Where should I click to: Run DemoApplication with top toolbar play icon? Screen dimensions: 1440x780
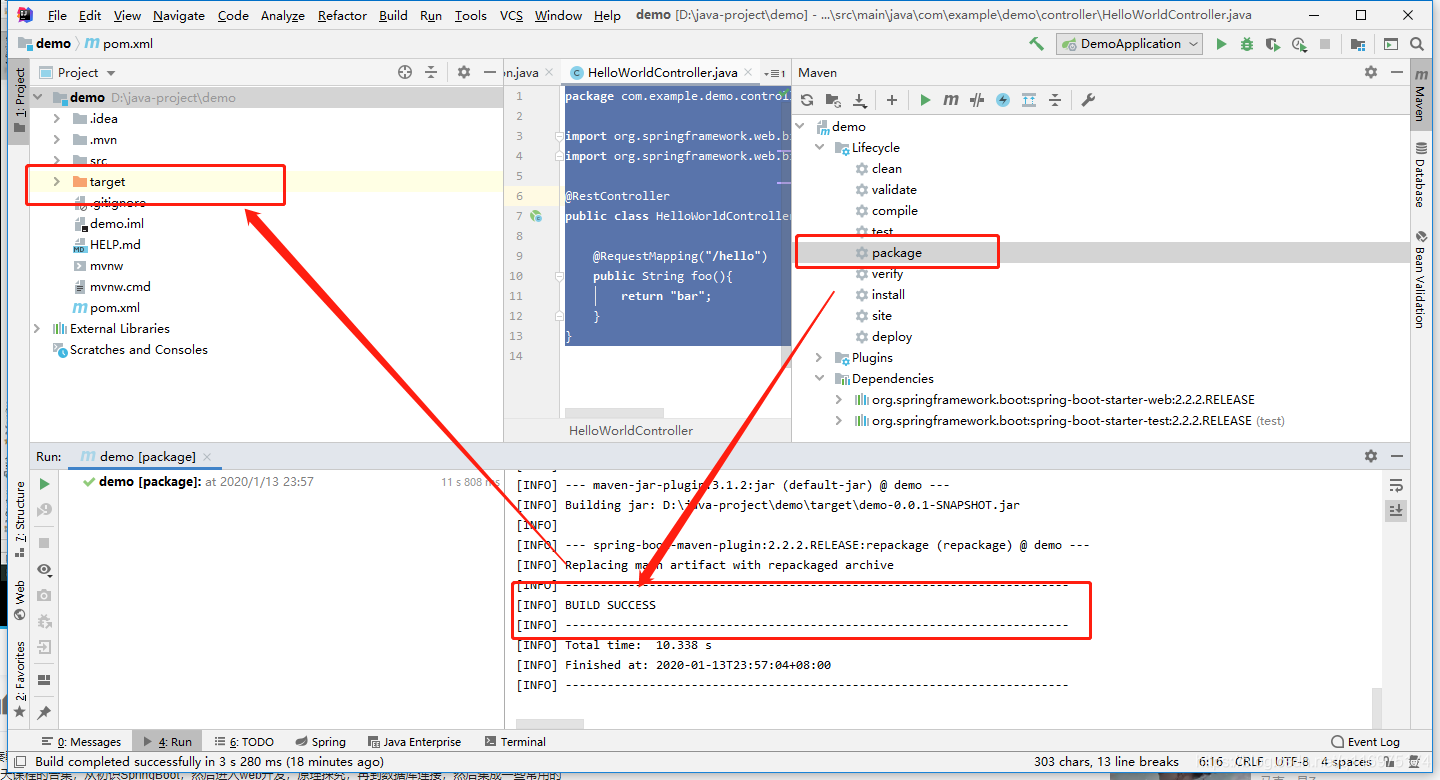1221,44
